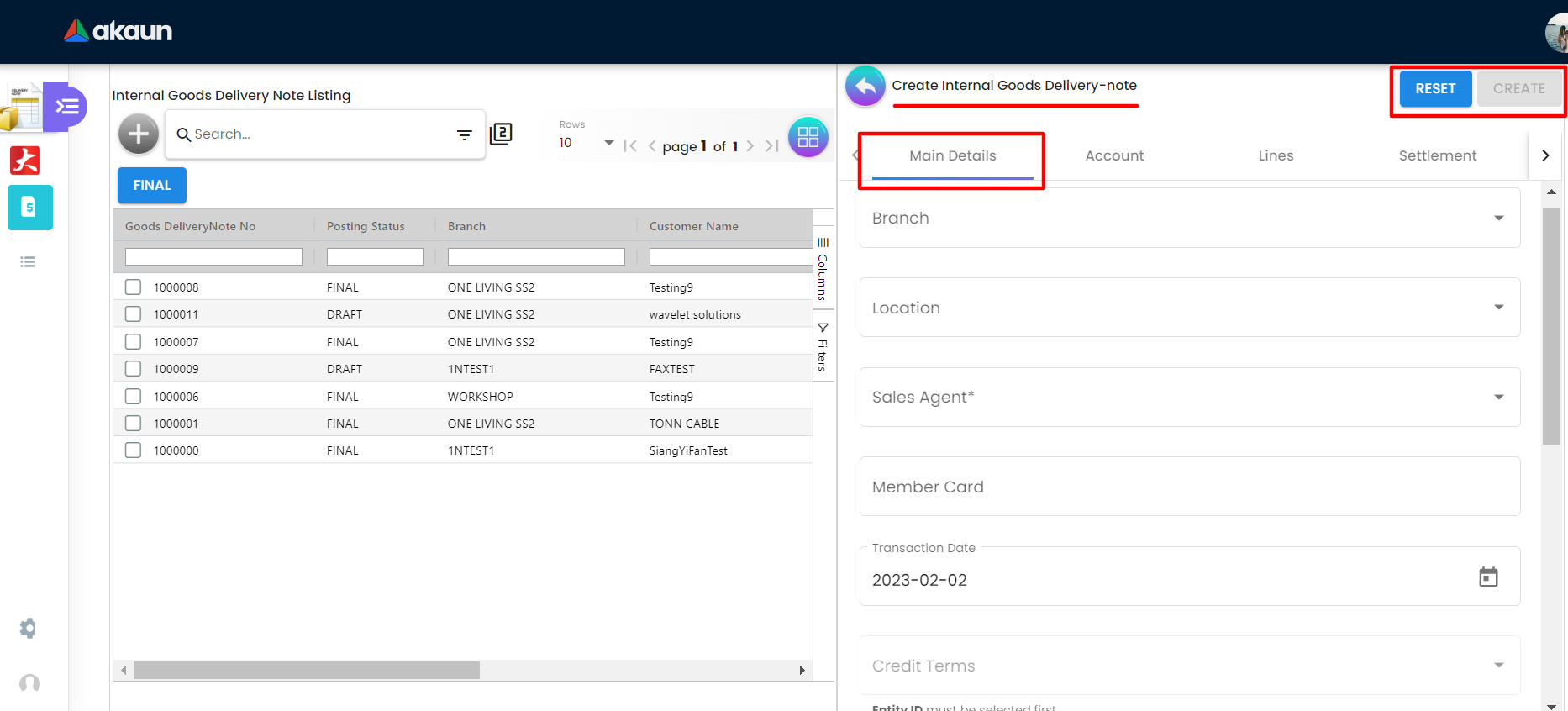Open the search filter options icon
Image resolution: width=1568 pixels, height=711 pixels.
click(x=464, y=134)
